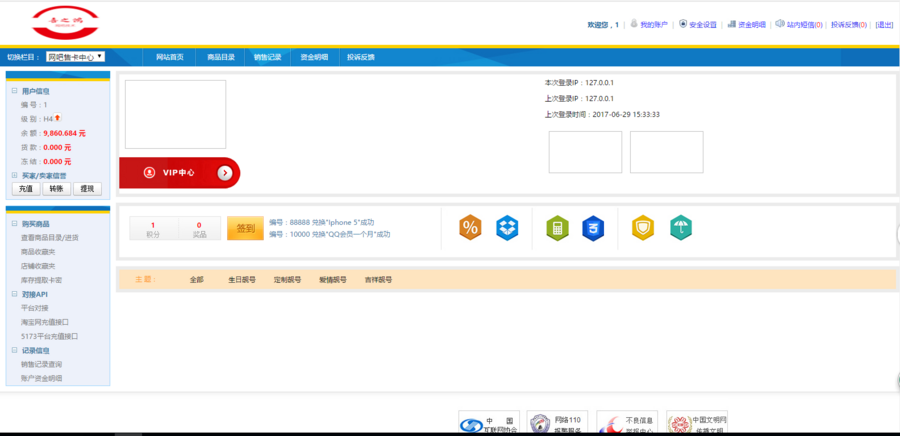900x436 pixels.
Task: Open 销售记录查询 in sidebar
Action: pos(41,364)
